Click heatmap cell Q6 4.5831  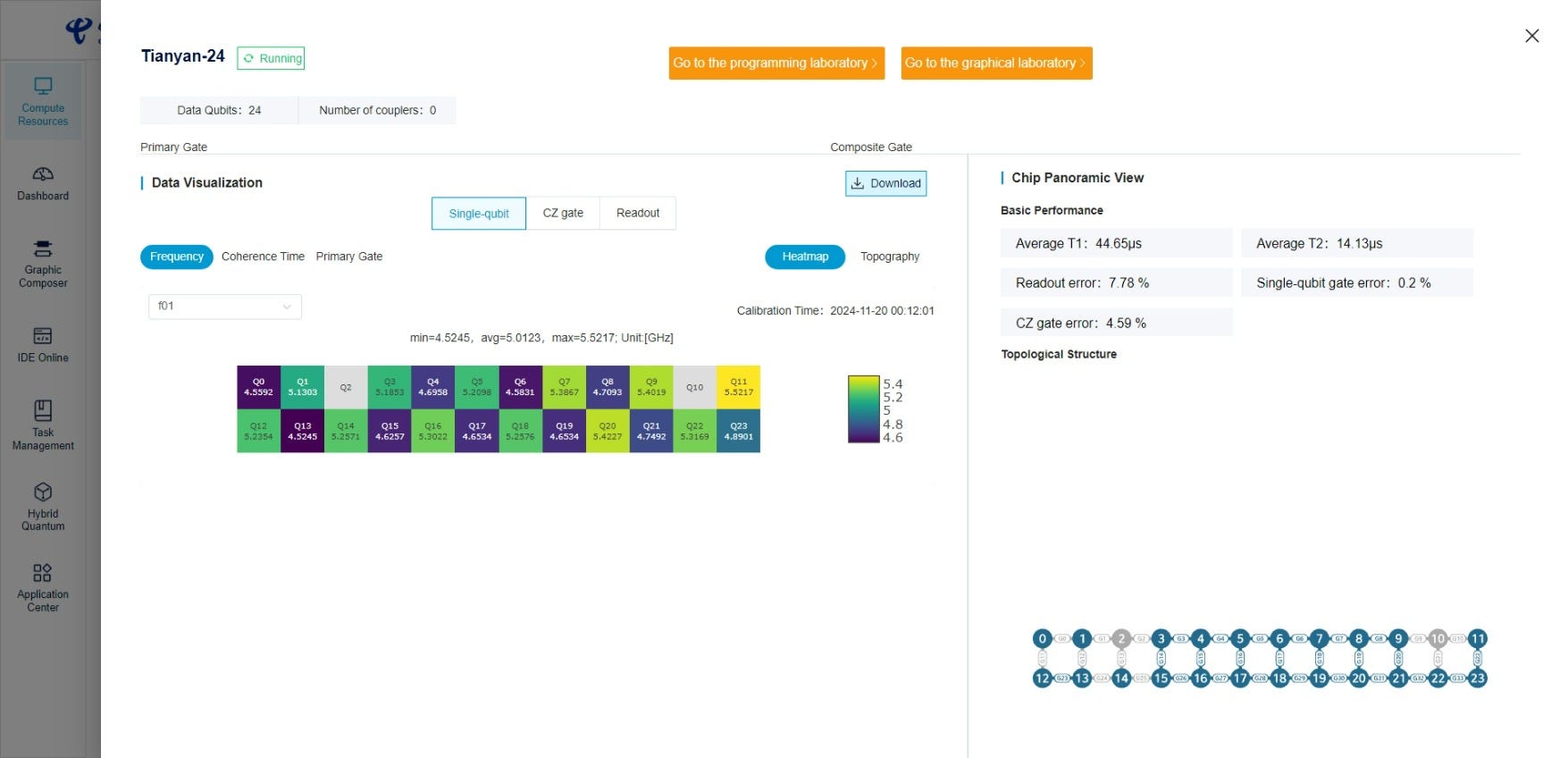[x=520, y=387]
